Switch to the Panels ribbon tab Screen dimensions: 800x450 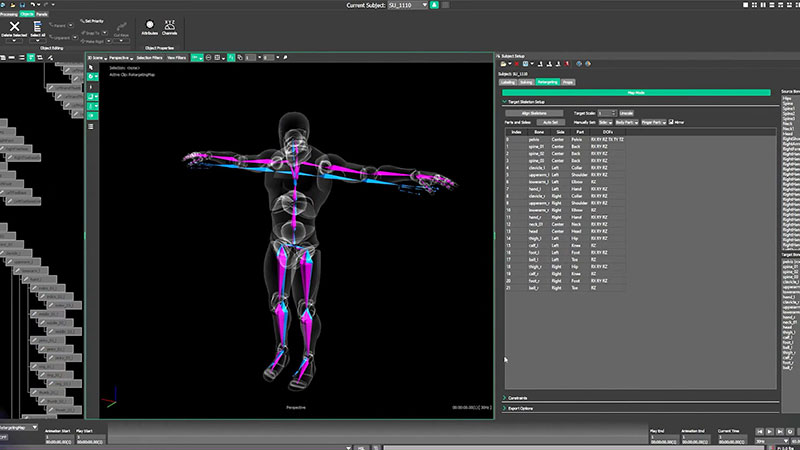coord(42,14)
